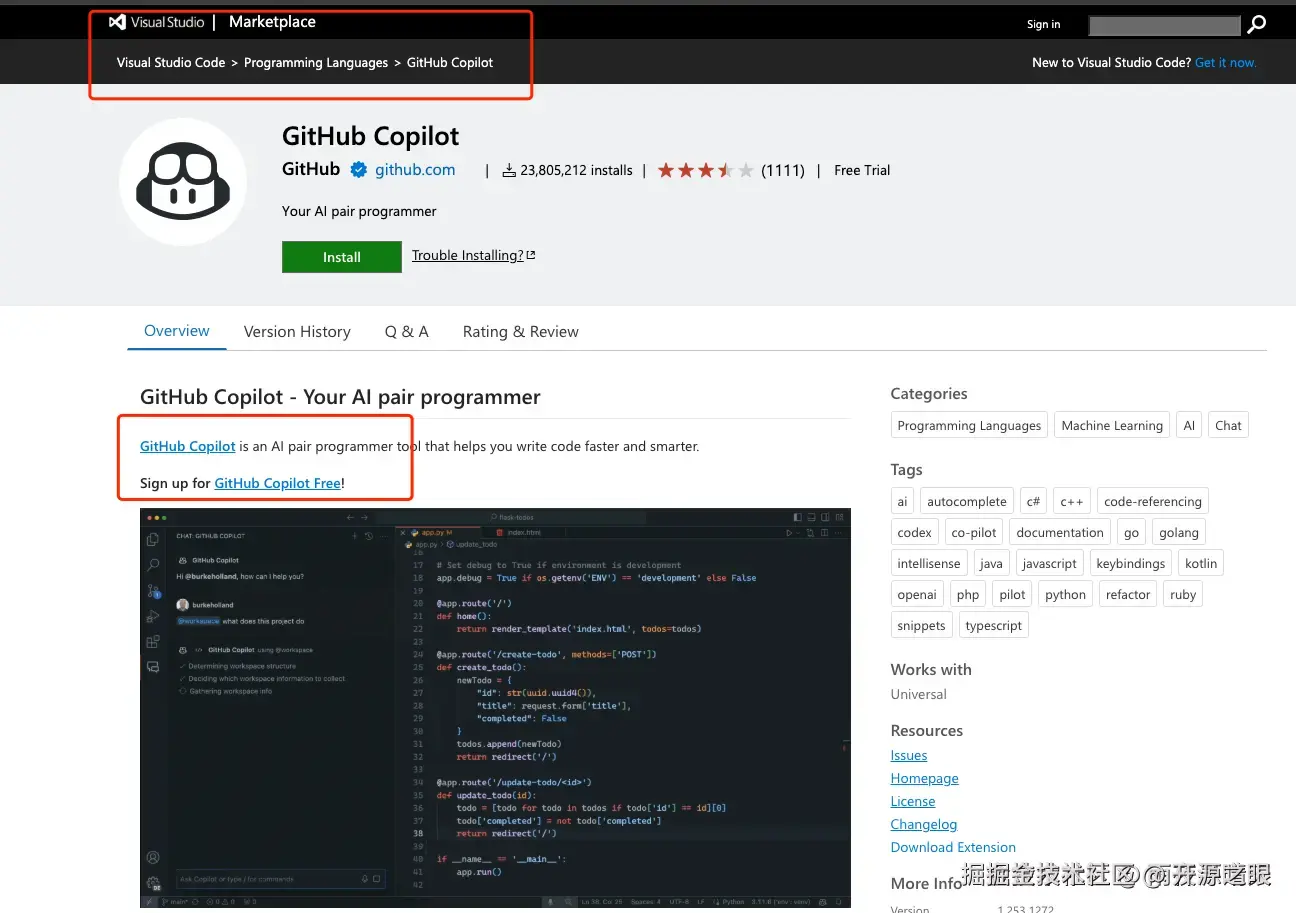
Task: Click the Free Trial label
Action: 862,170
